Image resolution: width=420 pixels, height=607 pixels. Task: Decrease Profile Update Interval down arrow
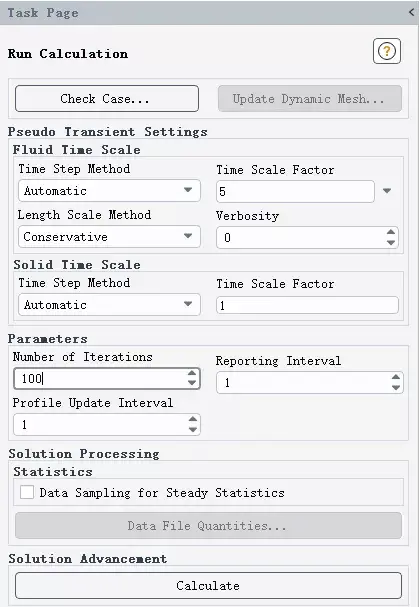point(192,429)
